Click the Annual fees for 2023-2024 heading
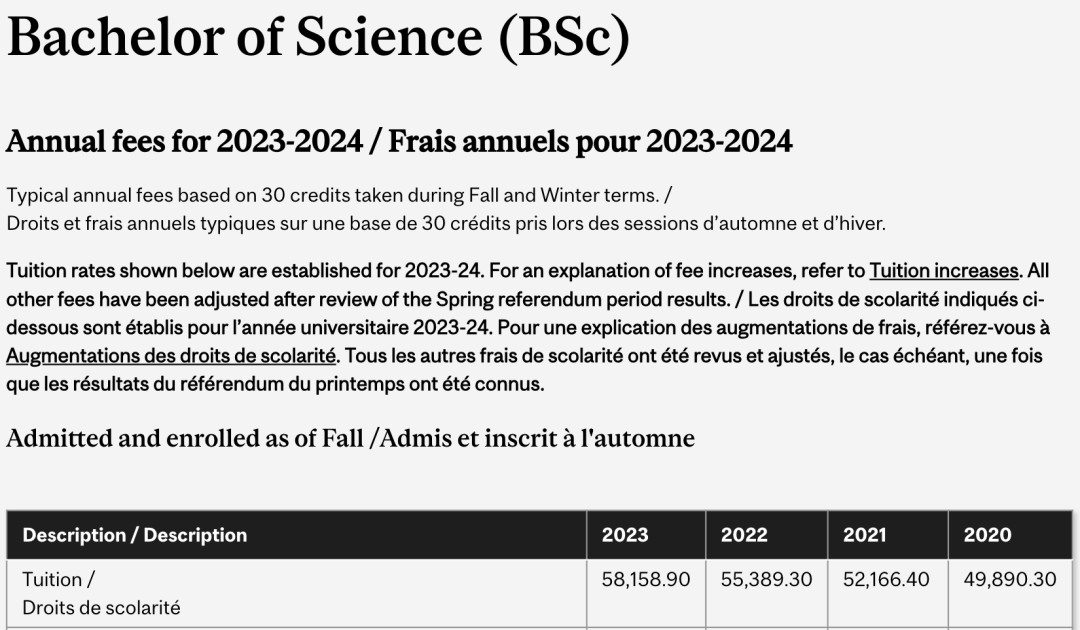The height and width of the screenshot is (630, 1080). point(184,142)
